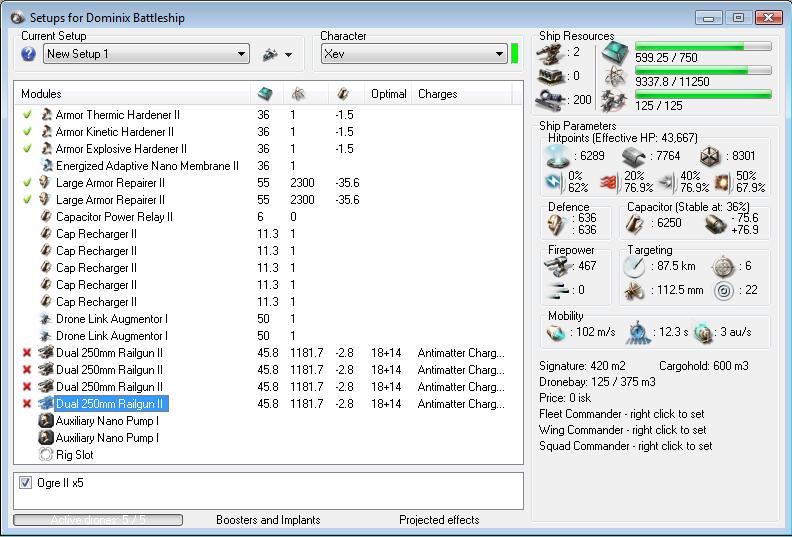The height and width of the screenshot is (537, 792).
Task: Click Squad Commander right click to set
Action: coord(625,446)
